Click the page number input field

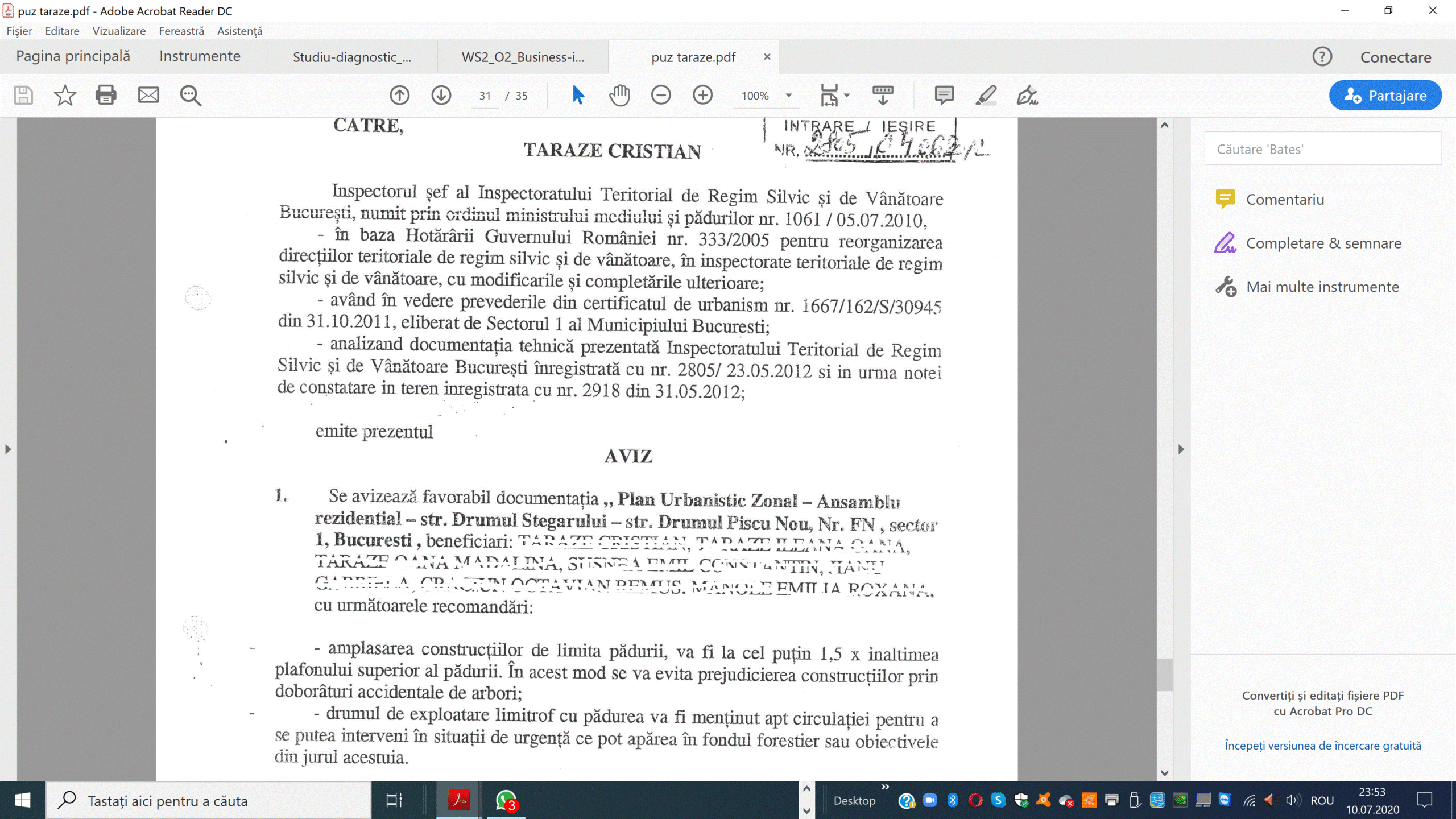tap(485, 96)
